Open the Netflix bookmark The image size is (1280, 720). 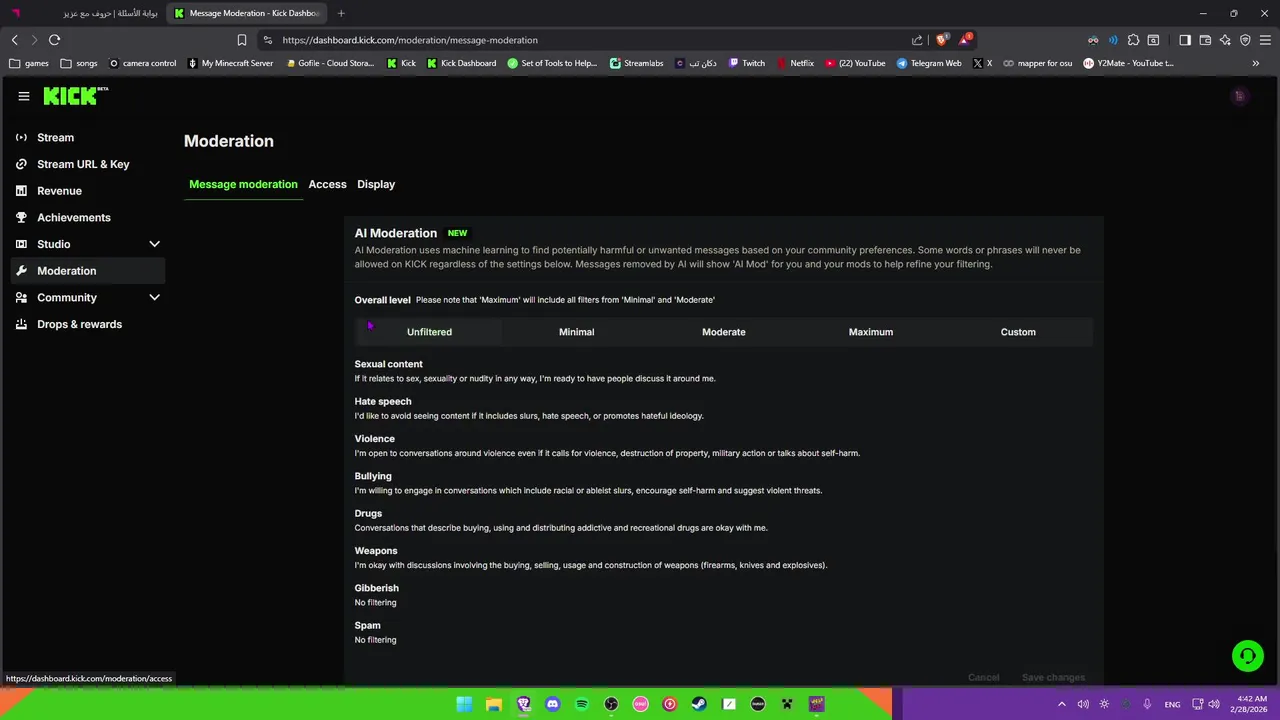coord(795,63)
